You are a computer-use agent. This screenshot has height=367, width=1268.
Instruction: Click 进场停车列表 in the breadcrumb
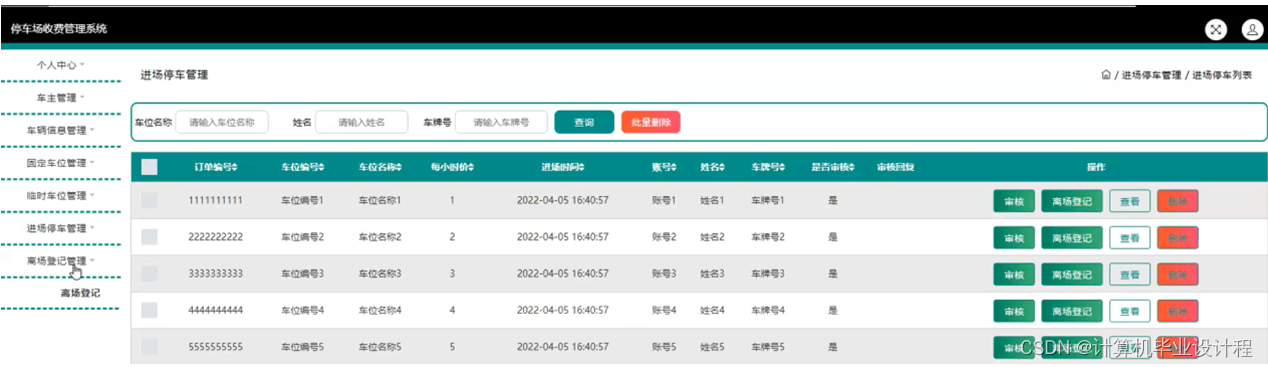pyautogui.click(x=1222, y=75)
